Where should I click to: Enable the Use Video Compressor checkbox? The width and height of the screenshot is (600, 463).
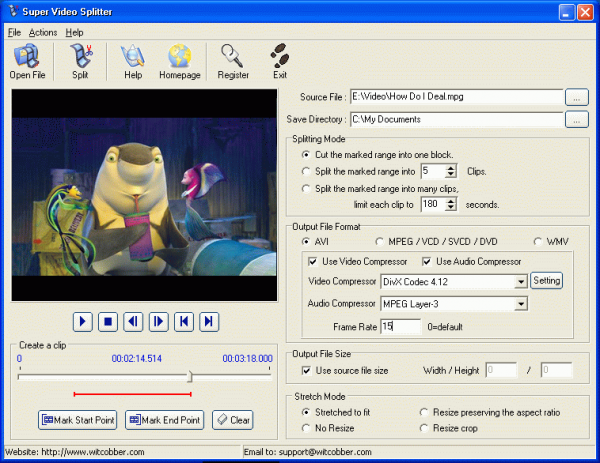313,262
